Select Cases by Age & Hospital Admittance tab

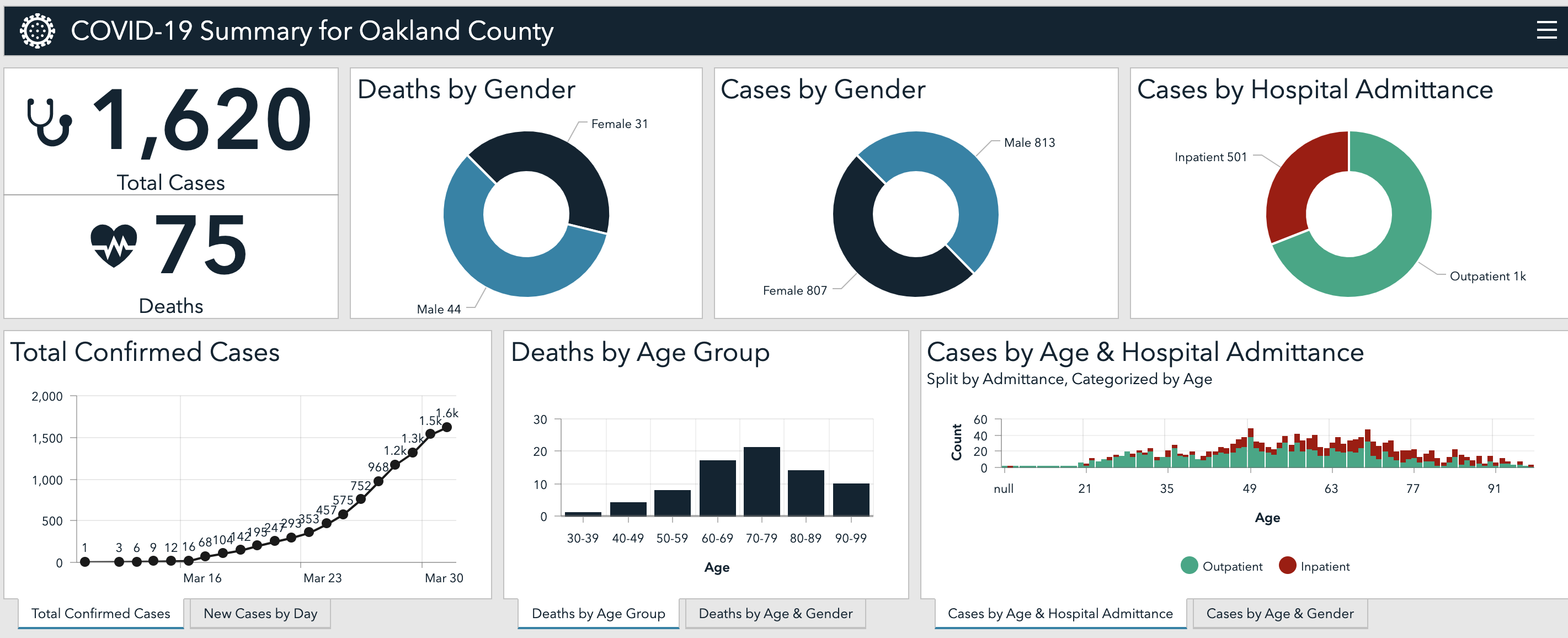pos(1060,613)
